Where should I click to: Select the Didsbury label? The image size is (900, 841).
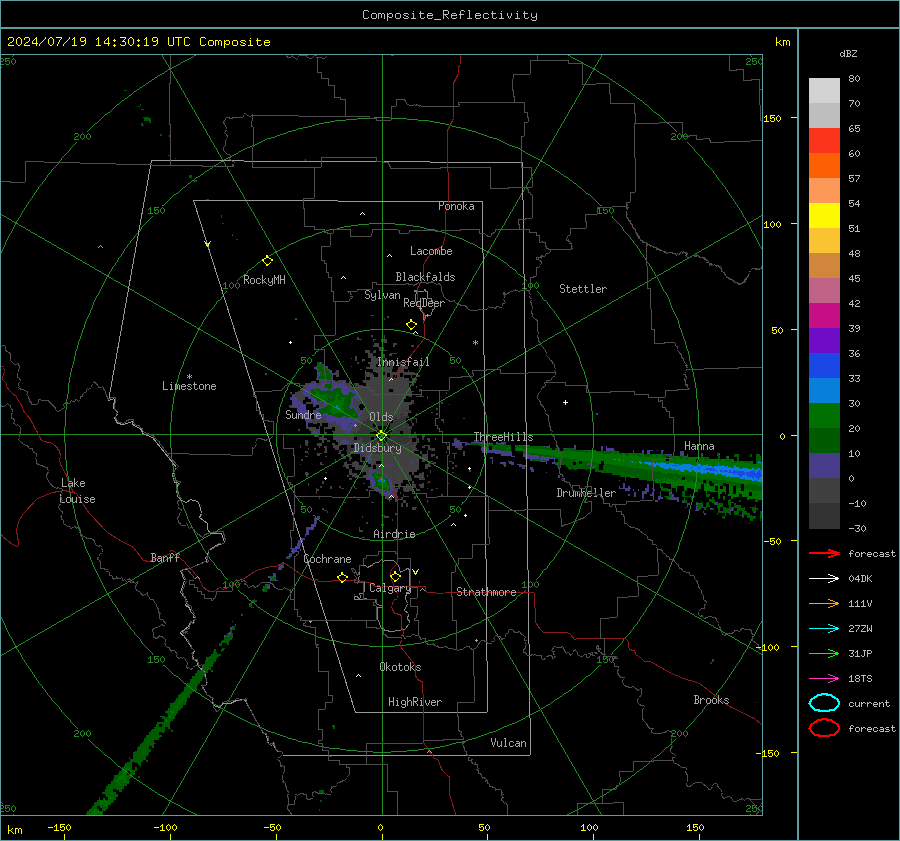377,448
